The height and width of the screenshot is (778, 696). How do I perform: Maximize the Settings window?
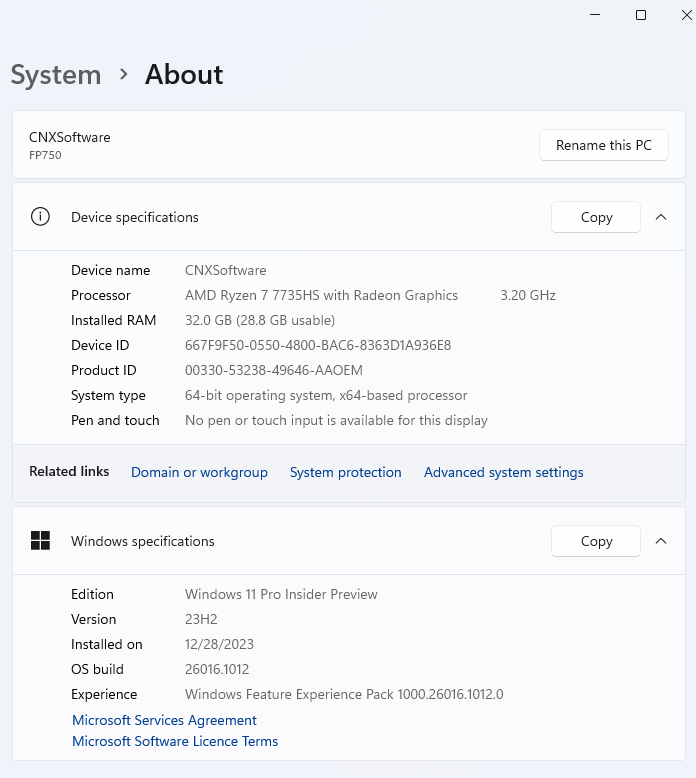[641, 15]
